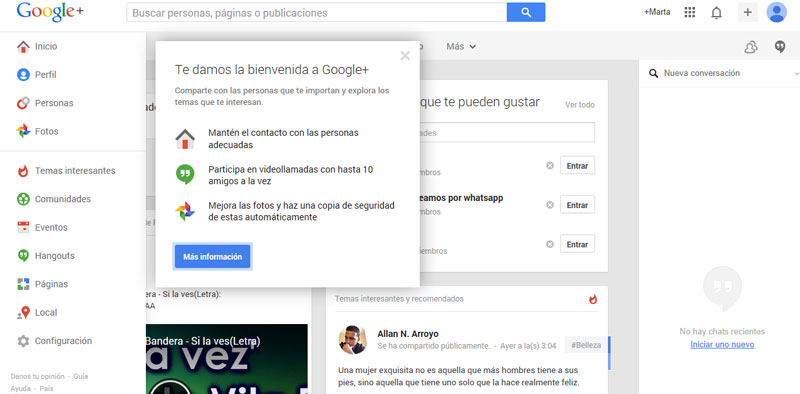Expand the Nueva conversación dropdown arrow

tap(796, 74)
